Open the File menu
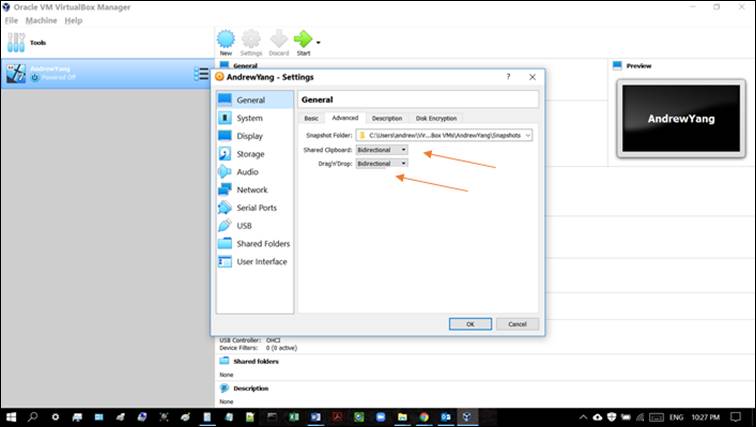This screenshot has width=756, height=427. (11, 20)
